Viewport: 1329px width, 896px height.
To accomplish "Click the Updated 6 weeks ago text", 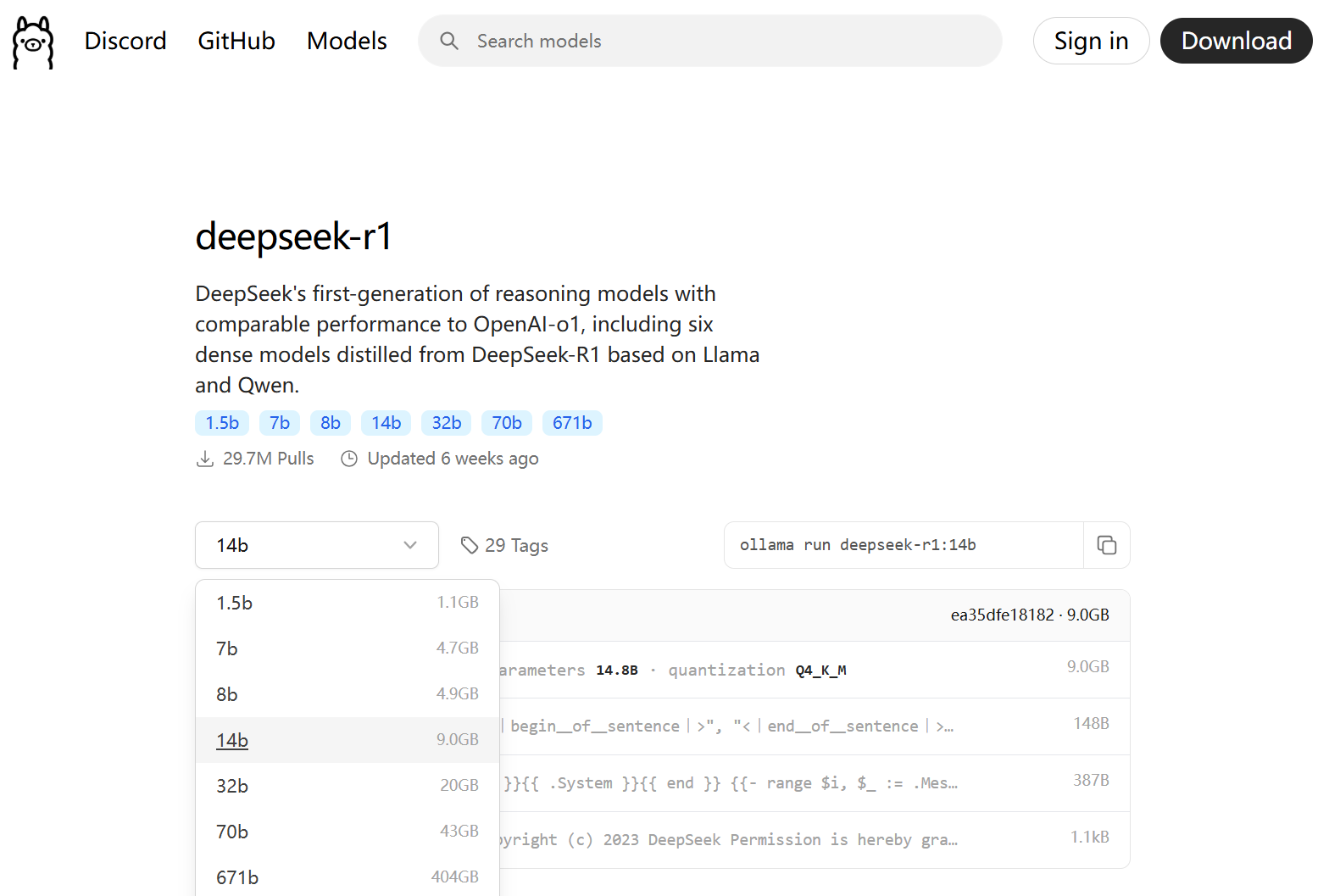I will point(453,459).
